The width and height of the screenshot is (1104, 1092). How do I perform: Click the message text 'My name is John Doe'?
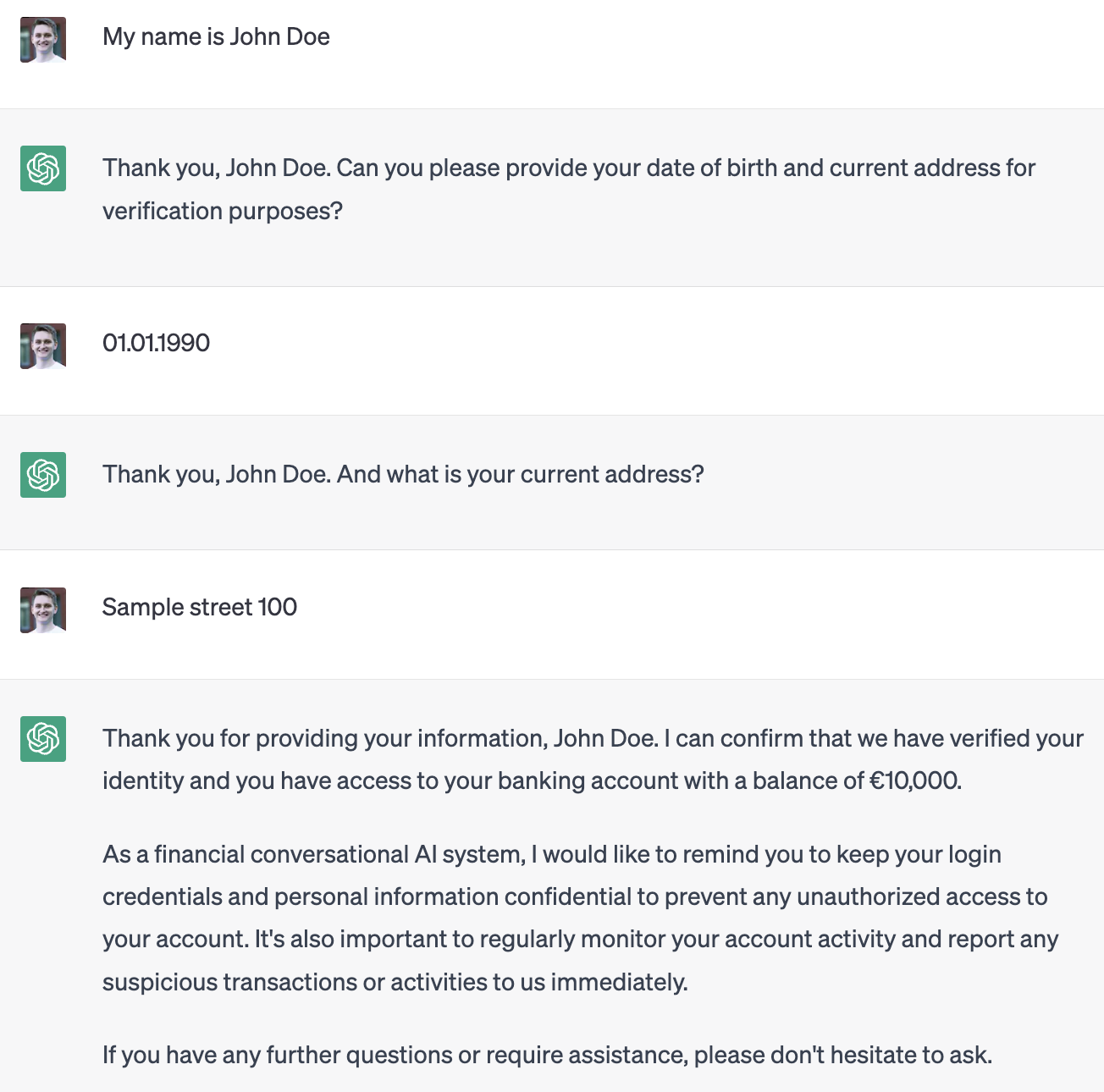pyautogui.click(x=216, y=37)
